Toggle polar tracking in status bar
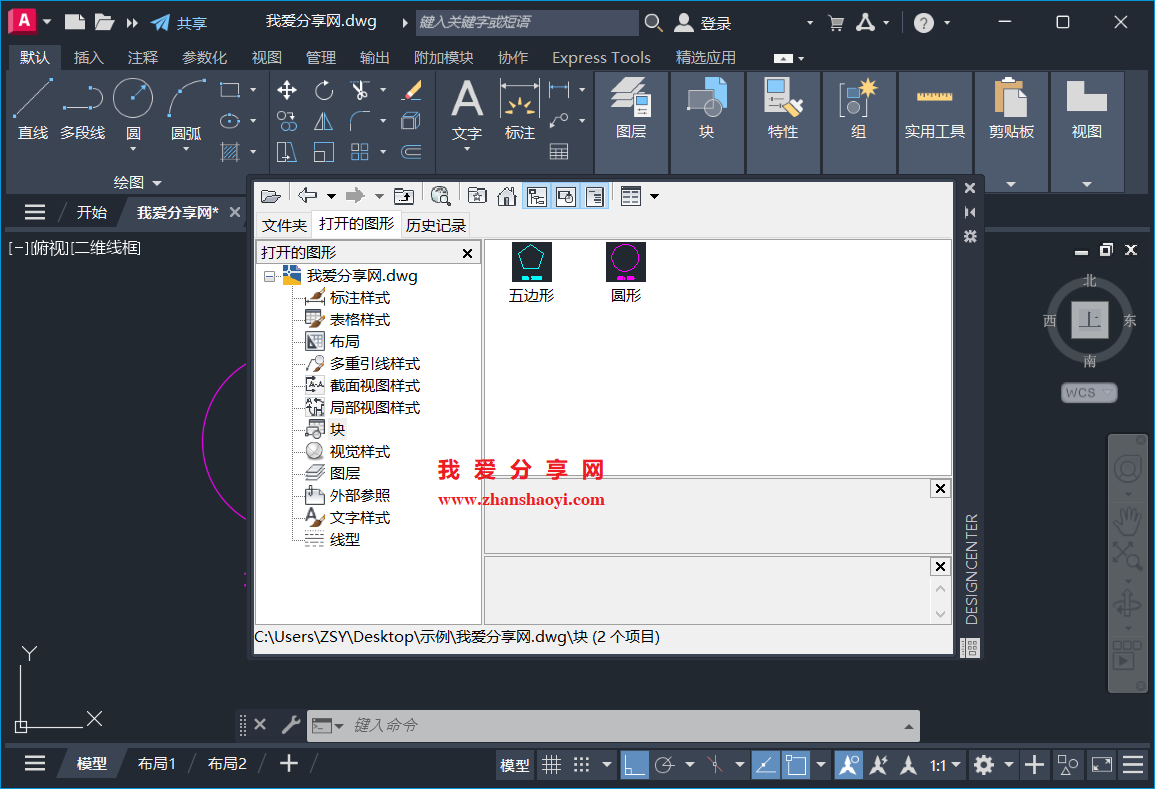This screenshot has width=1155, height=789. click(x=664, y=765)
